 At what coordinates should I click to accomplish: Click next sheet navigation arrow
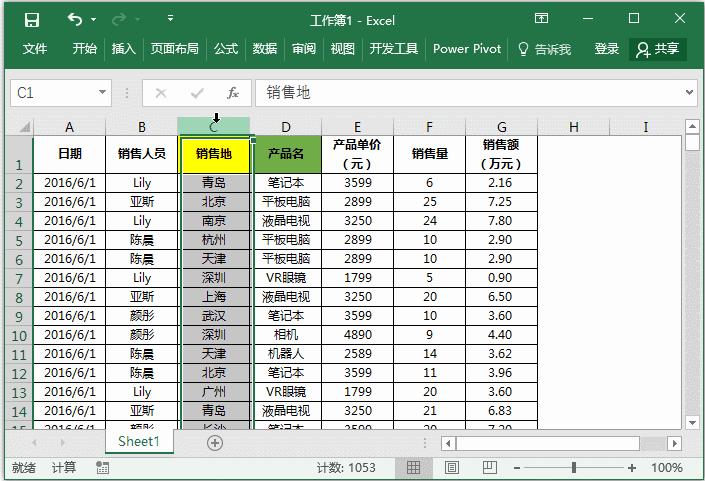pos(62,443)
